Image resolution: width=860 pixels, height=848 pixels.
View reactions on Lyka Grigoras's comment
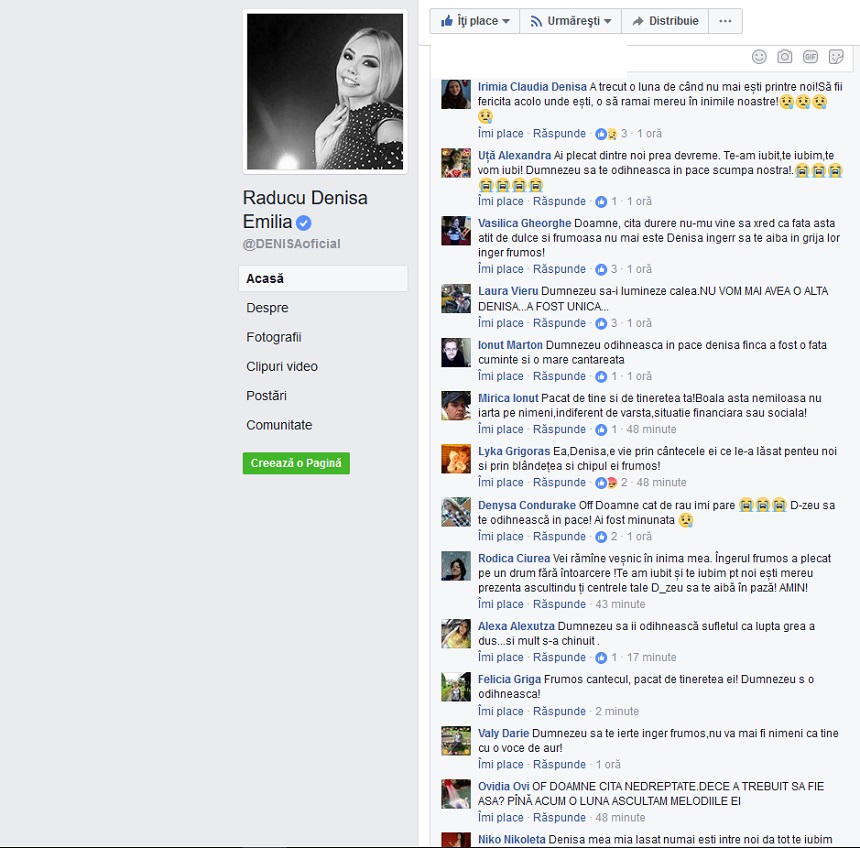(605, 483)
